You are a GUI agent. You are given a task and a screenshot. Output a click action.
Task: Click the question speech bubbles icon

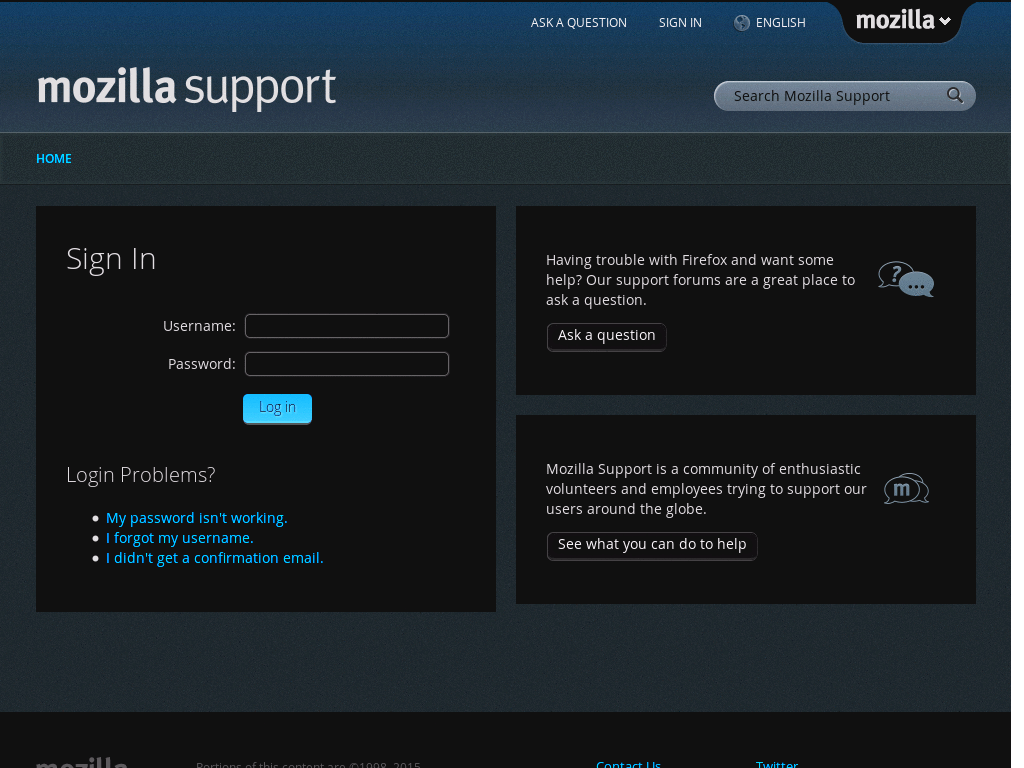(x=906, y=280)
